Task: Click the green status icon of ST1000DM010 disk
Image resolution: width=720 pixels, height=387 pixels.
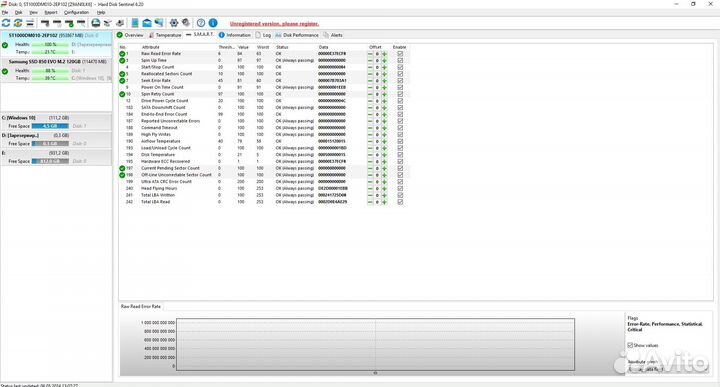Action: point(5,45)
